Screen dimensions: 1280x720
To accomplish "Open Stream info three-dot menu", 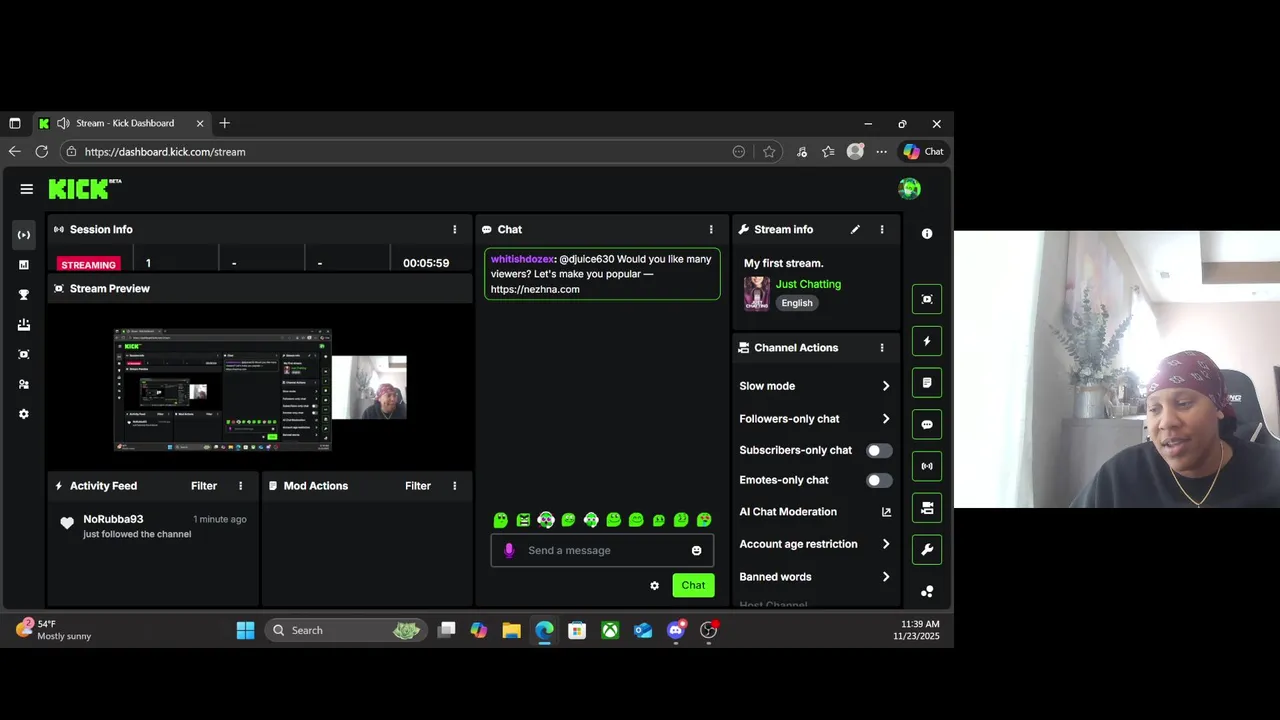I will tap(882, 229).
